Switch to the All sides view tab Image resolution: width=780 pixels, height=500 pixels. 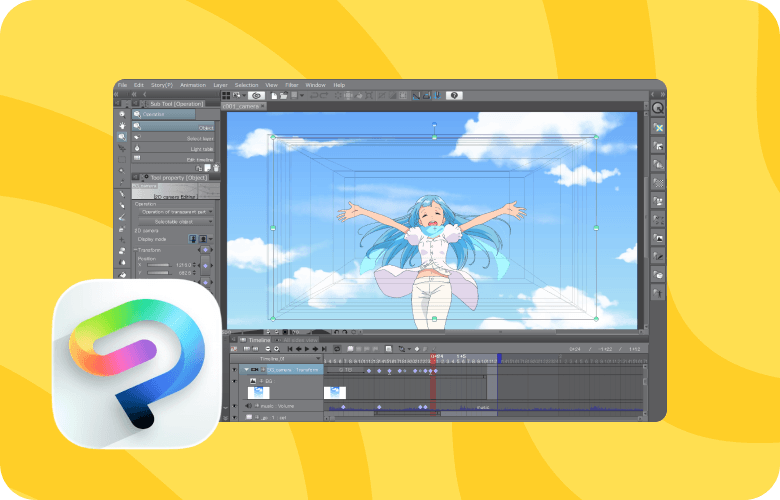296,340
